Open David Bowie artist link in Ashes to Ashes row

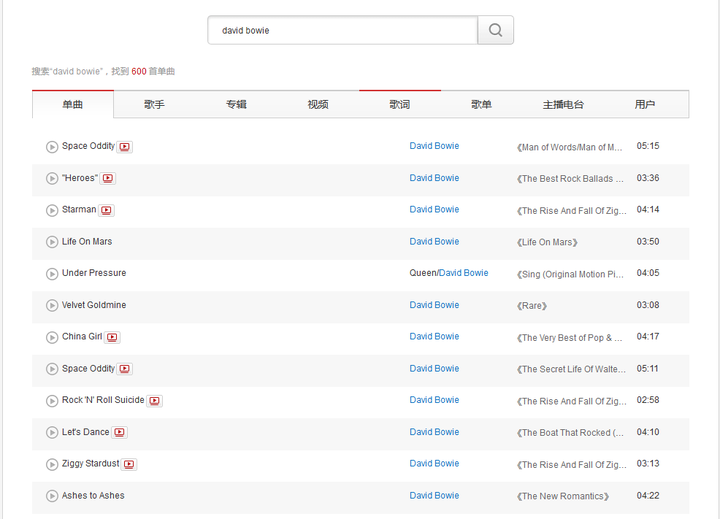(x=434, y=496)
